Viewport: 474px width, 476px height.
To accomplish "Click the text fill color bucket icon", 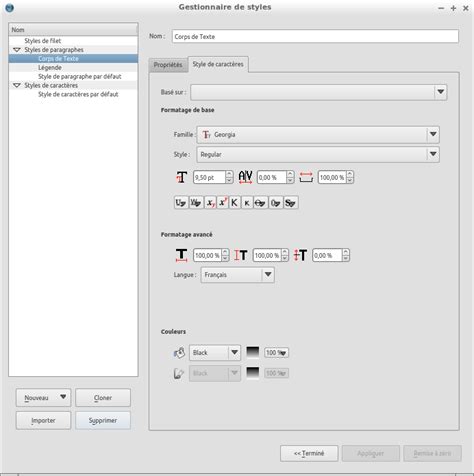I will pos(179,353).
